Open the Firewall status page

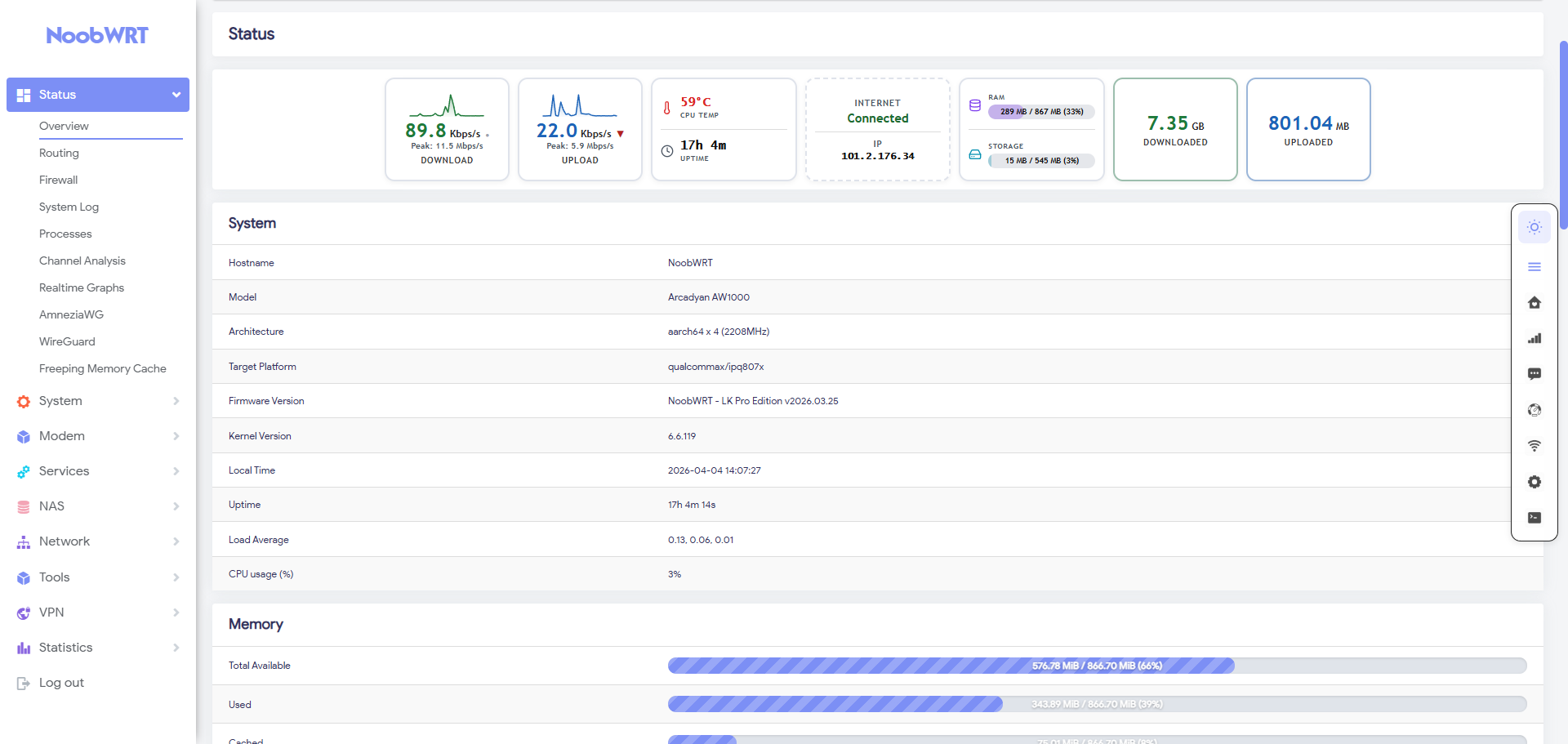coord(59,180)
